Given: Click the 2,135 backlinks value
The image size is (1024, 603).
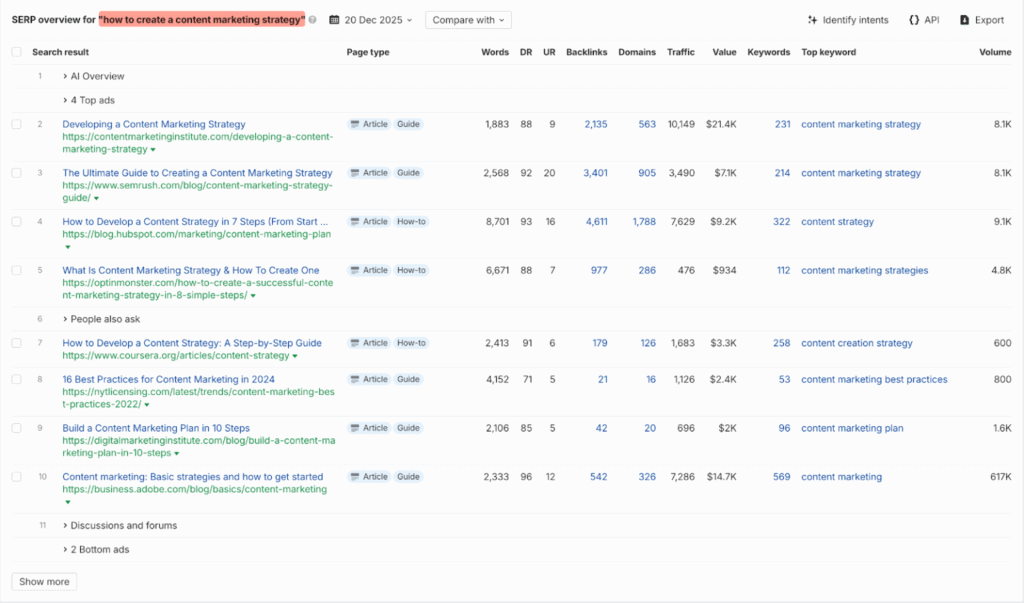Looking at the screenshot, I should pos(598,123).
